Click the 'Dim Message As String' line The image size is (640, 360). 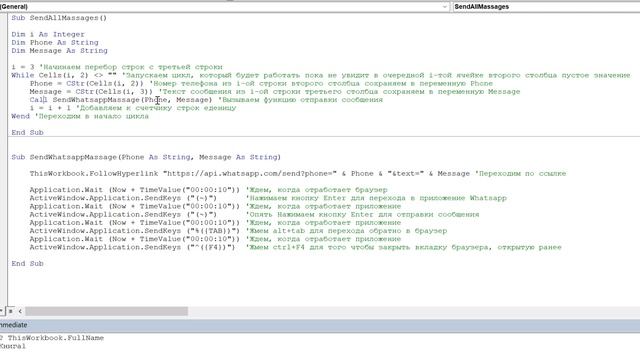pos(60,51)
